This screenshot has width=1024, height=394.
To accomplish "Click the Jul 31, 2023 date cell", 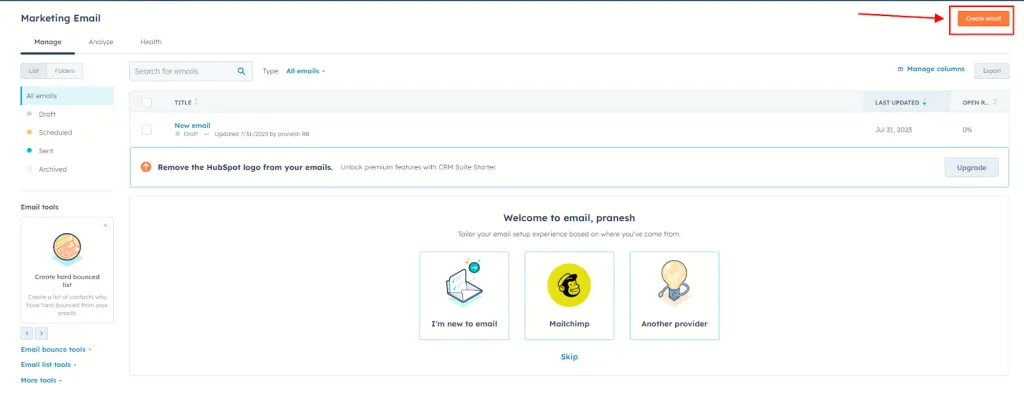I will pos(893,130).
